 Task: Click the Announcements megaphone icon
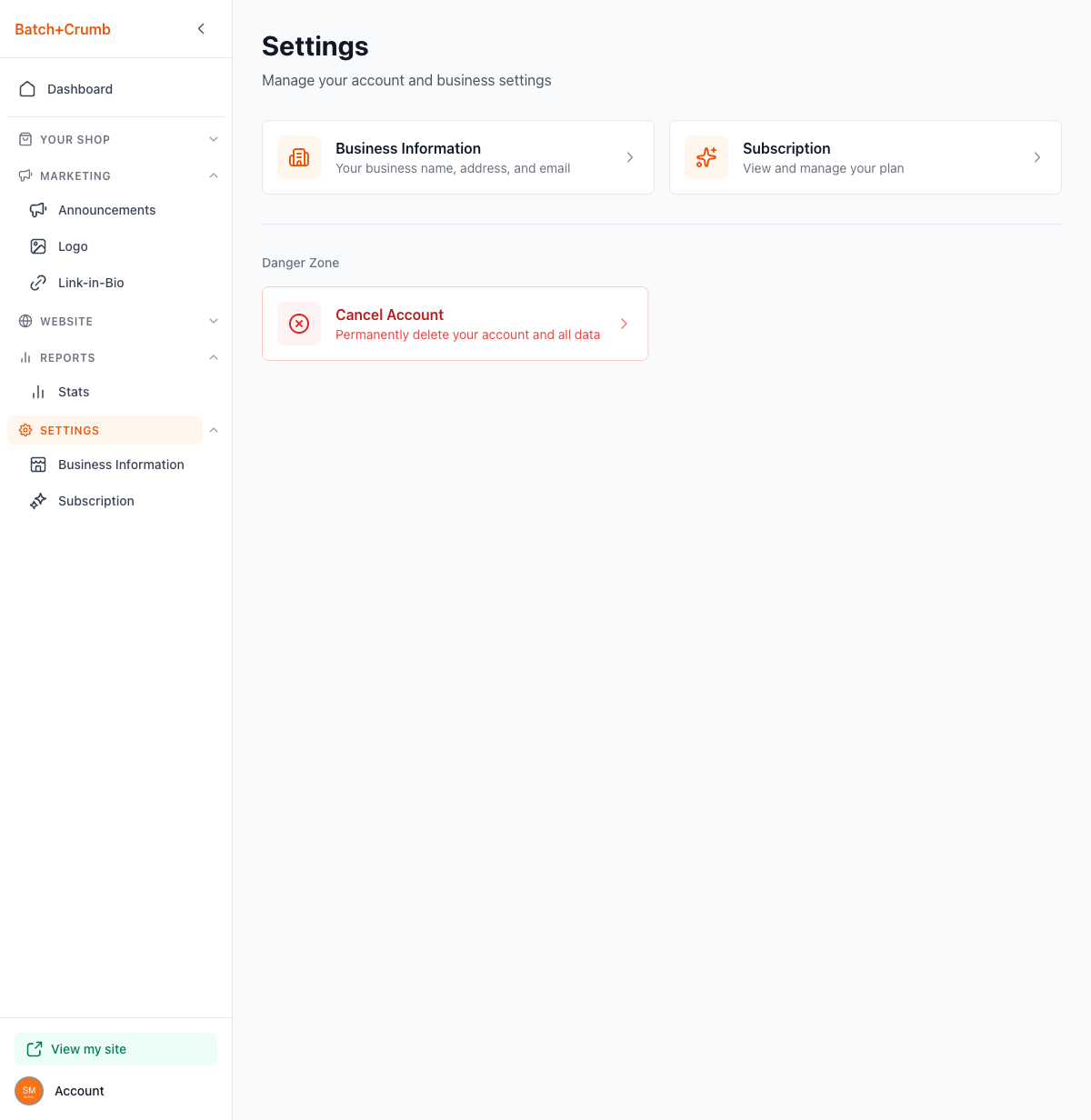pos(38,210)
